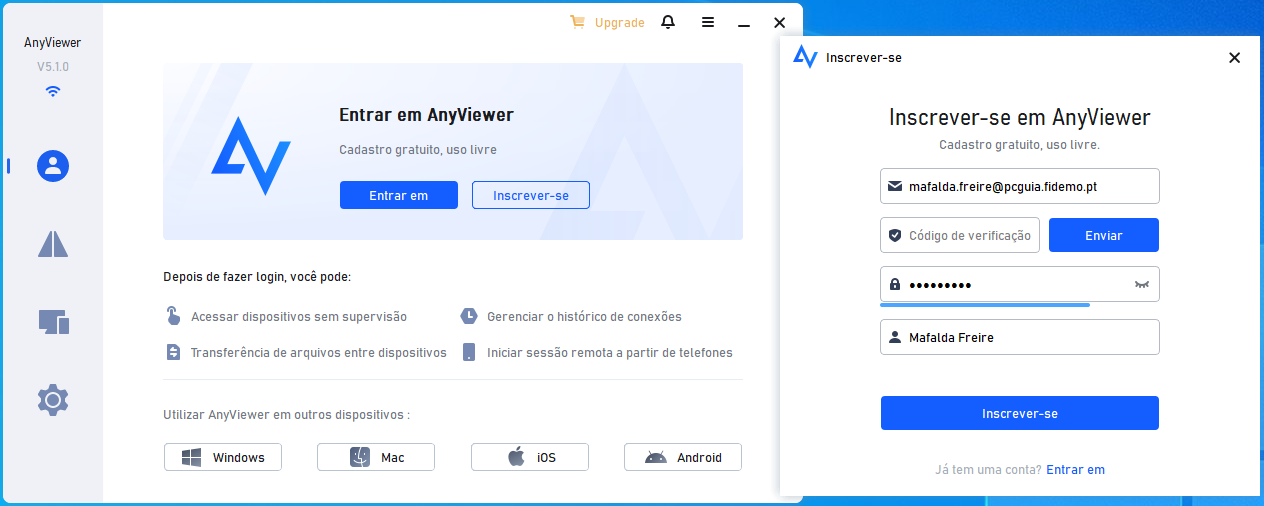Click the V5.1.0 version label
The height and width of the screenshot is (506, 1264).
pos(53,67)
